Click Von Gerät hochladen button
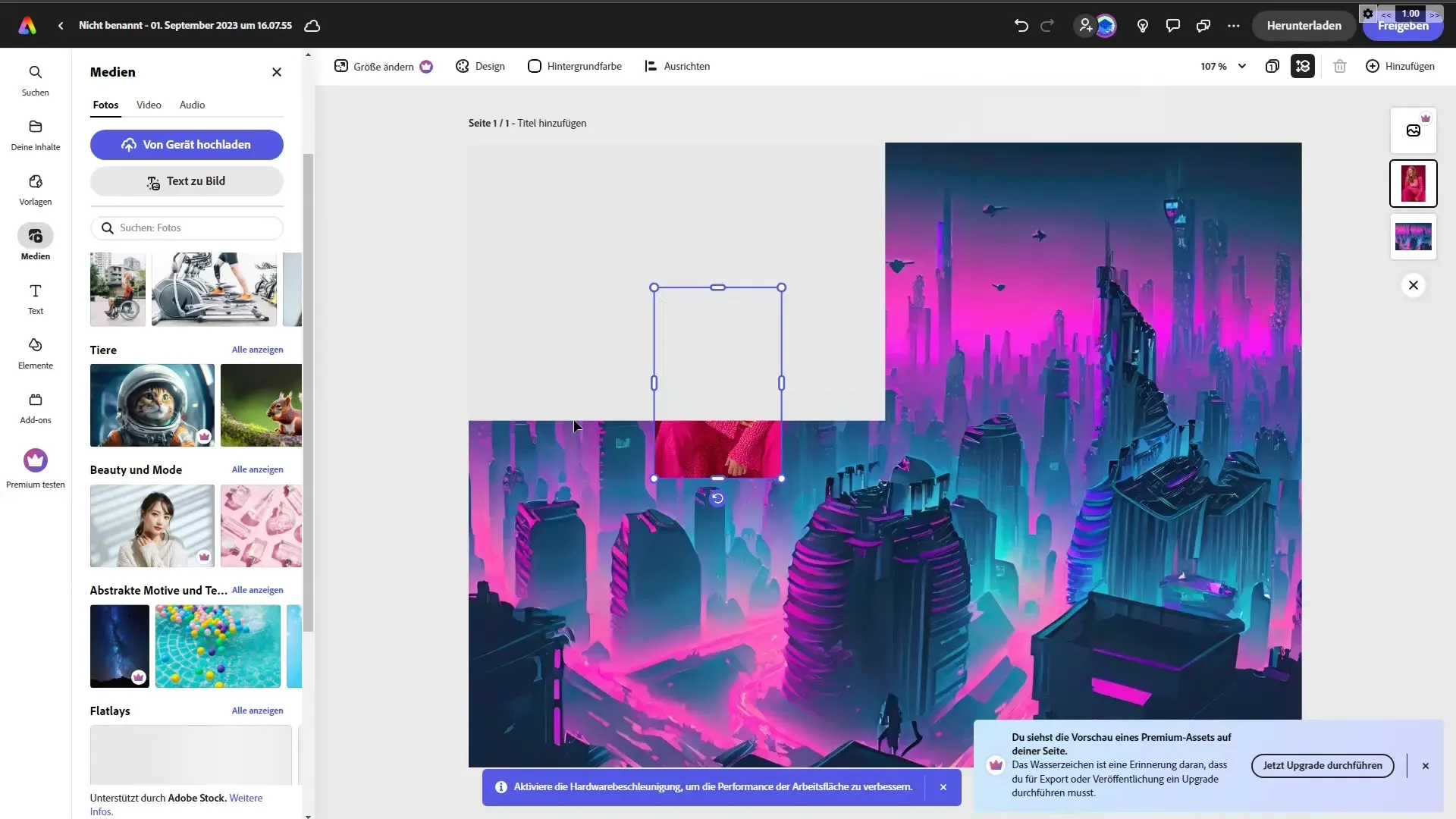Viewport: 1456px width, 819px height. click(x=187, y=145)
